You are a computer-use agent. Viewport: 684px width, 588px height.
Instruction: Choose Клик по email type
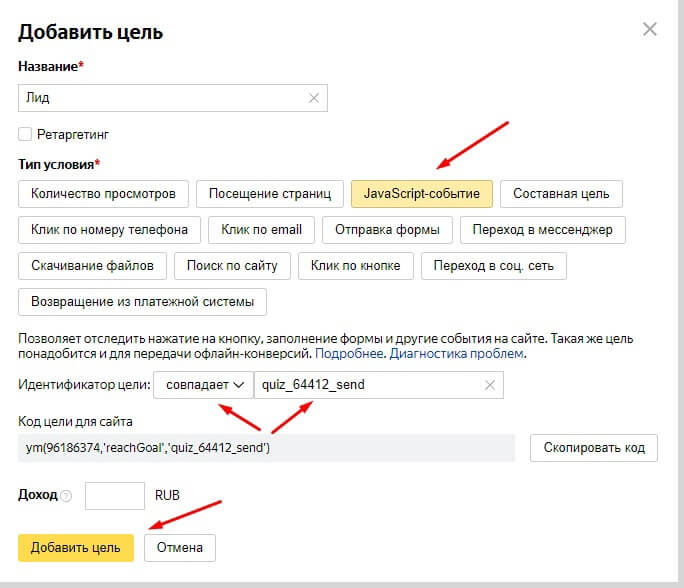coord(261,229)
